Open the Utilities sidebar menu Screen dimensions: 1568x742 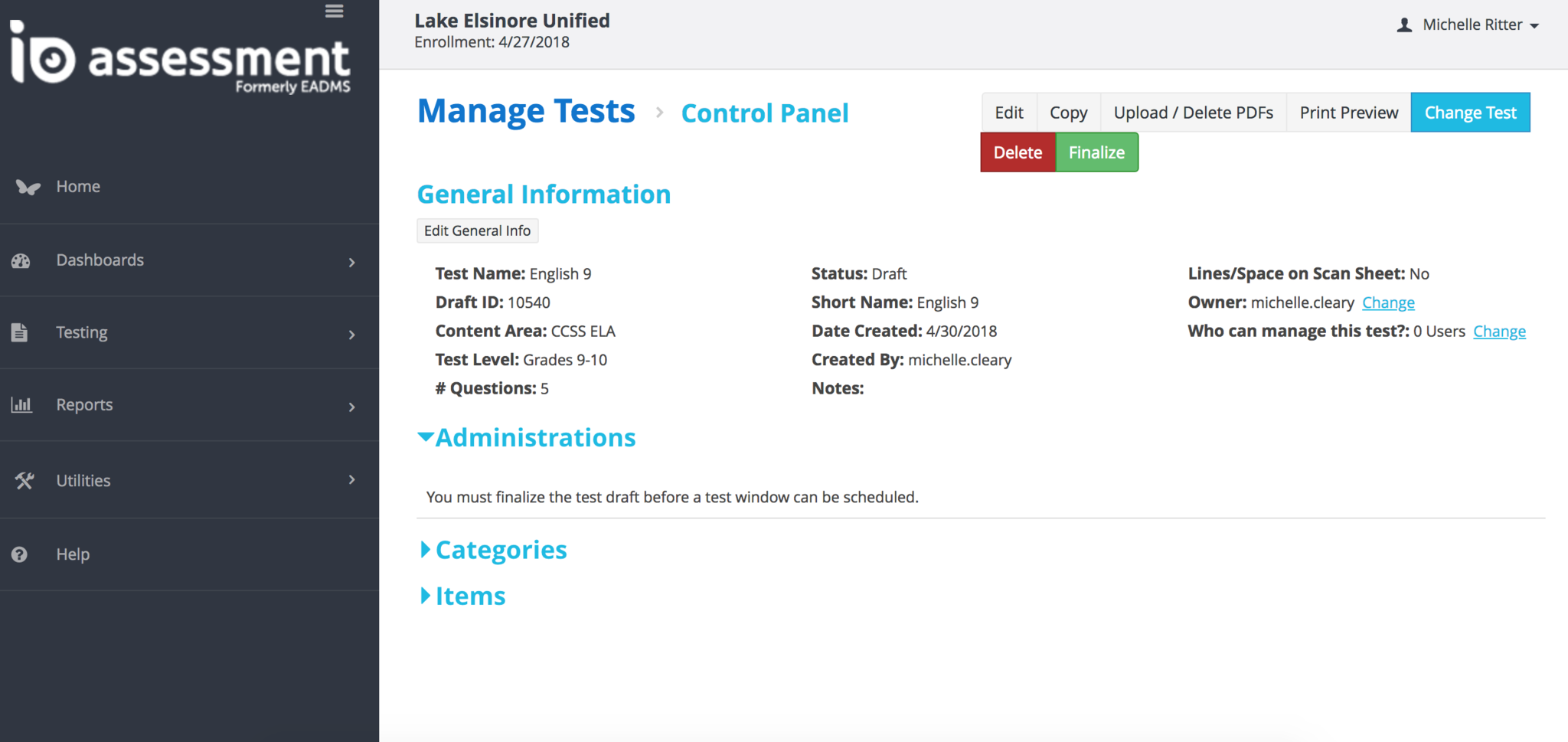[x=83, y=481]
